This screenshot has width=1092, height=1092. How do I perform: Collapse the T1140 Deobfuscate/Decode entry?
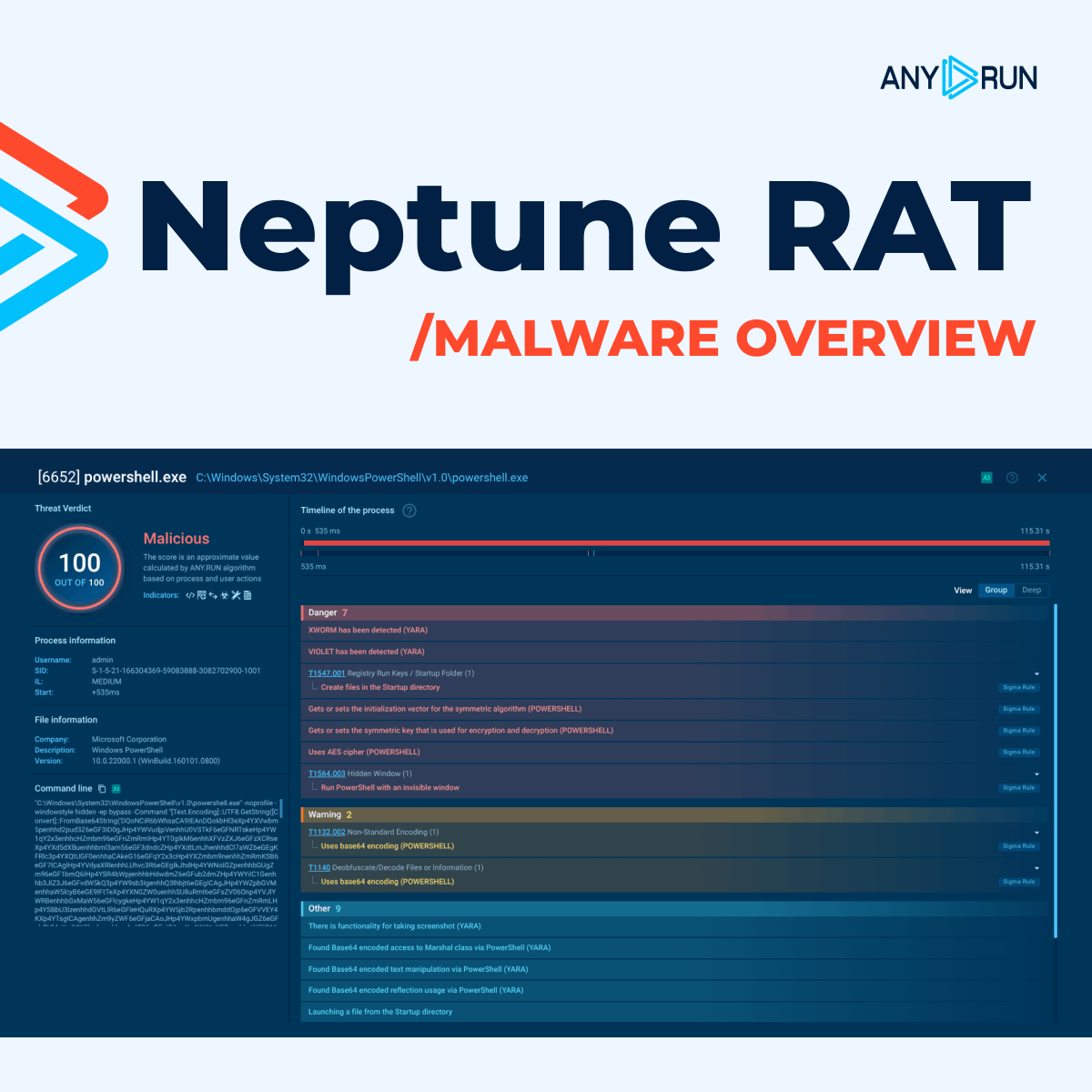click(1036, 868)
